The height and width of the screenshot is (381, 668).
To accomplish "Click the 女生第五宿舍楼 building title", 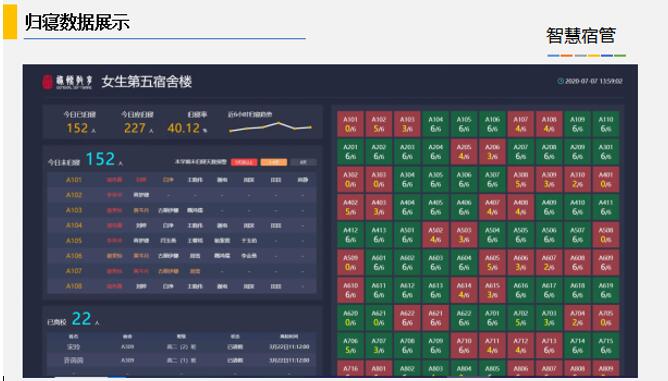I will coord(147,82).
